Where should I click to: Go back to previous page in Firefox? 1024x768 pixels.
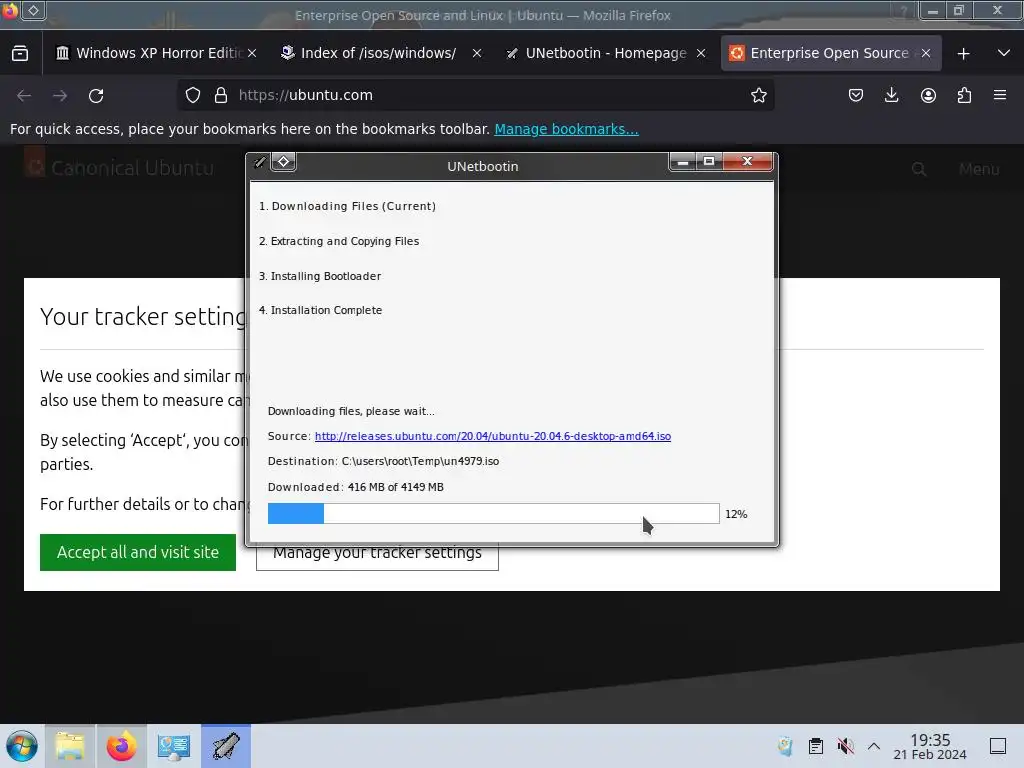coord(24,95)
